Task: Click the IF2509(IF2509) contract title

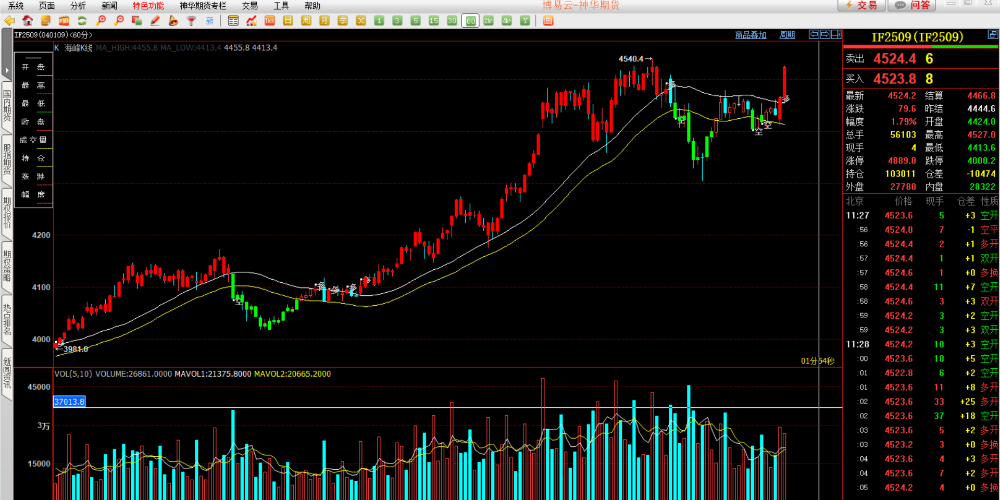Action: [x=918, y=37]
